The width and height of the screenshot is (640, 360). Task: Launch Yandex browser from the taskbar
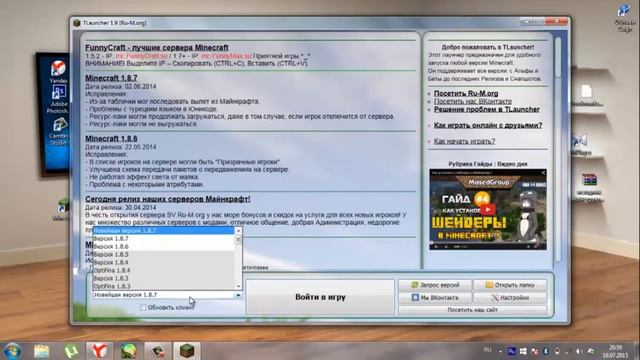pyautogui.click(x=99, y=351)
